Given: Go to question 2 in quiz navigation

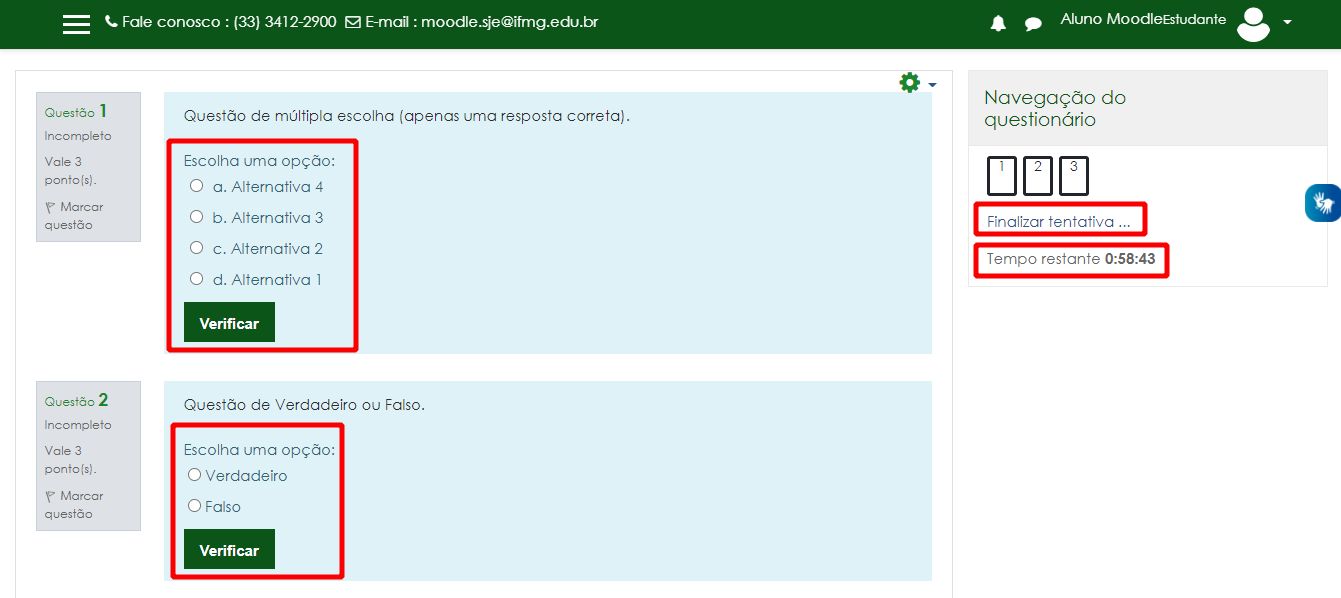Looking at the screenshot, I should (x=1038, y=176).
